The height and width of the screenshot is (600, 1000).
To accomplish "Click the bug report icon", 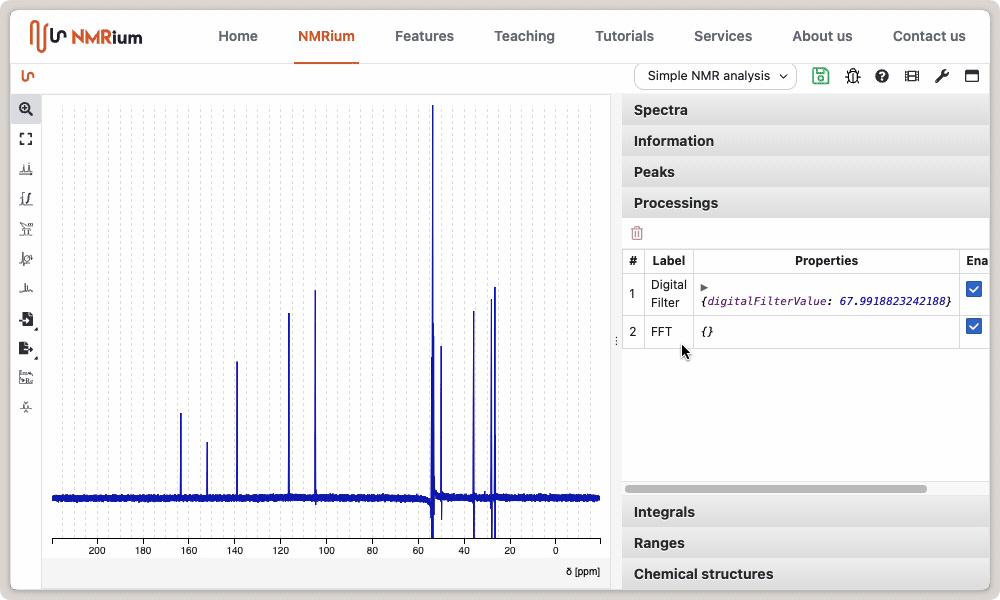I will tap(852, 76).
